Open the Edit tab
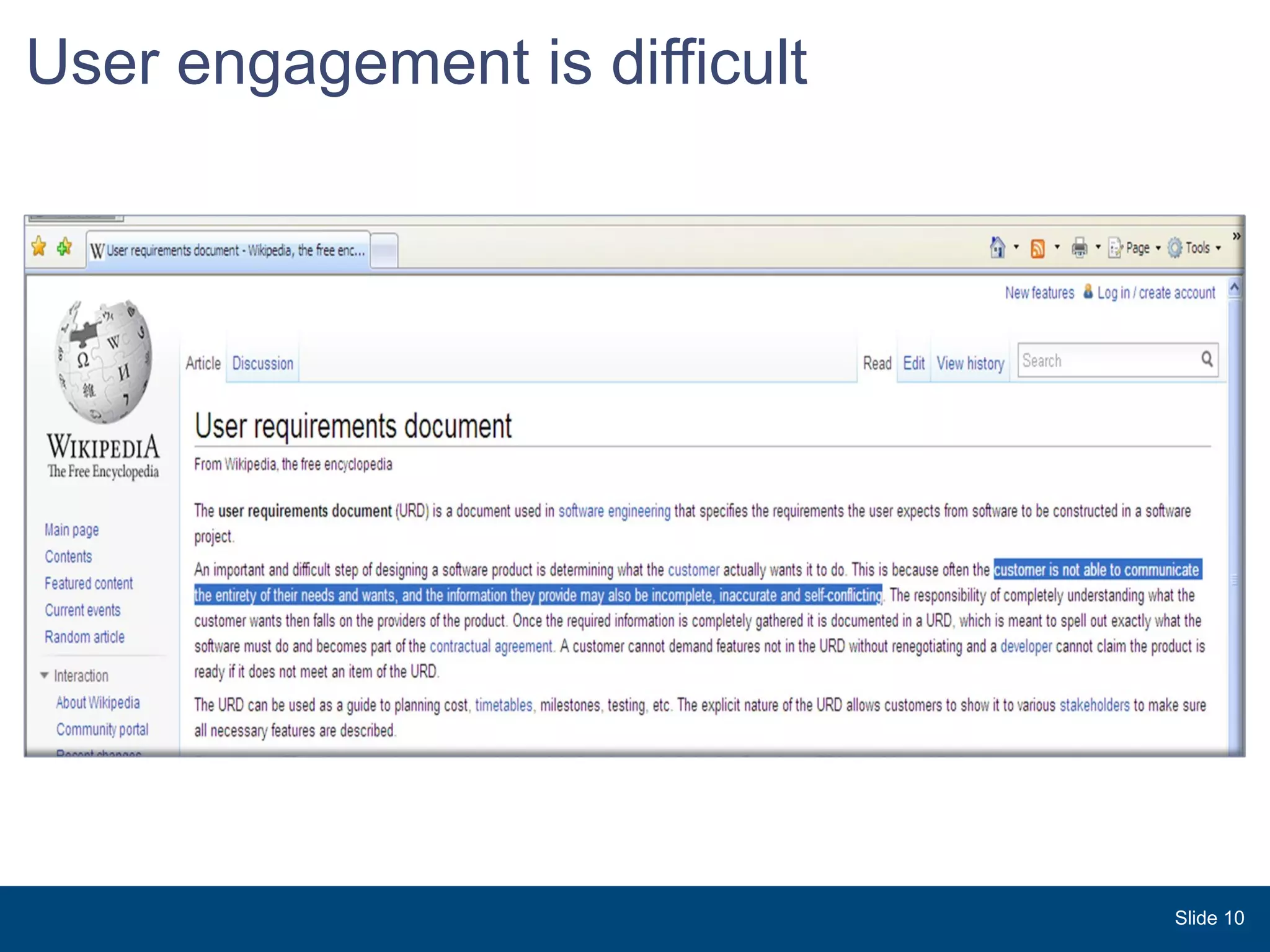Image resolution: width=1270 pixels, height=952 pixels. (914, 363)
